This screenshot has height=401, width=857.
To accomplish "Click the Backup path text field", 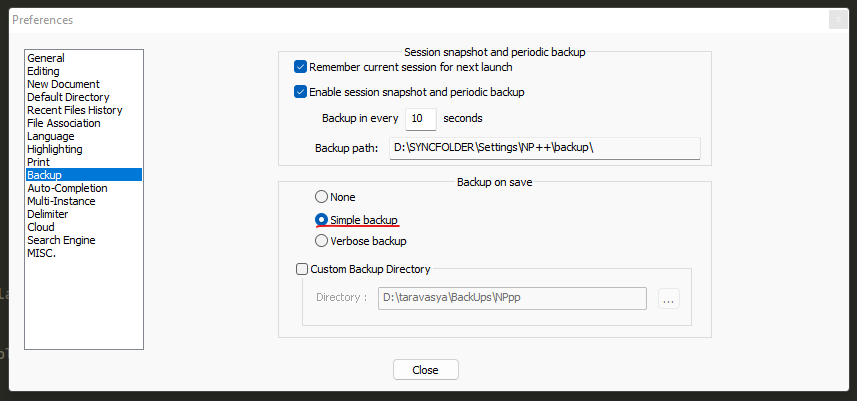I will coord(544,148).
